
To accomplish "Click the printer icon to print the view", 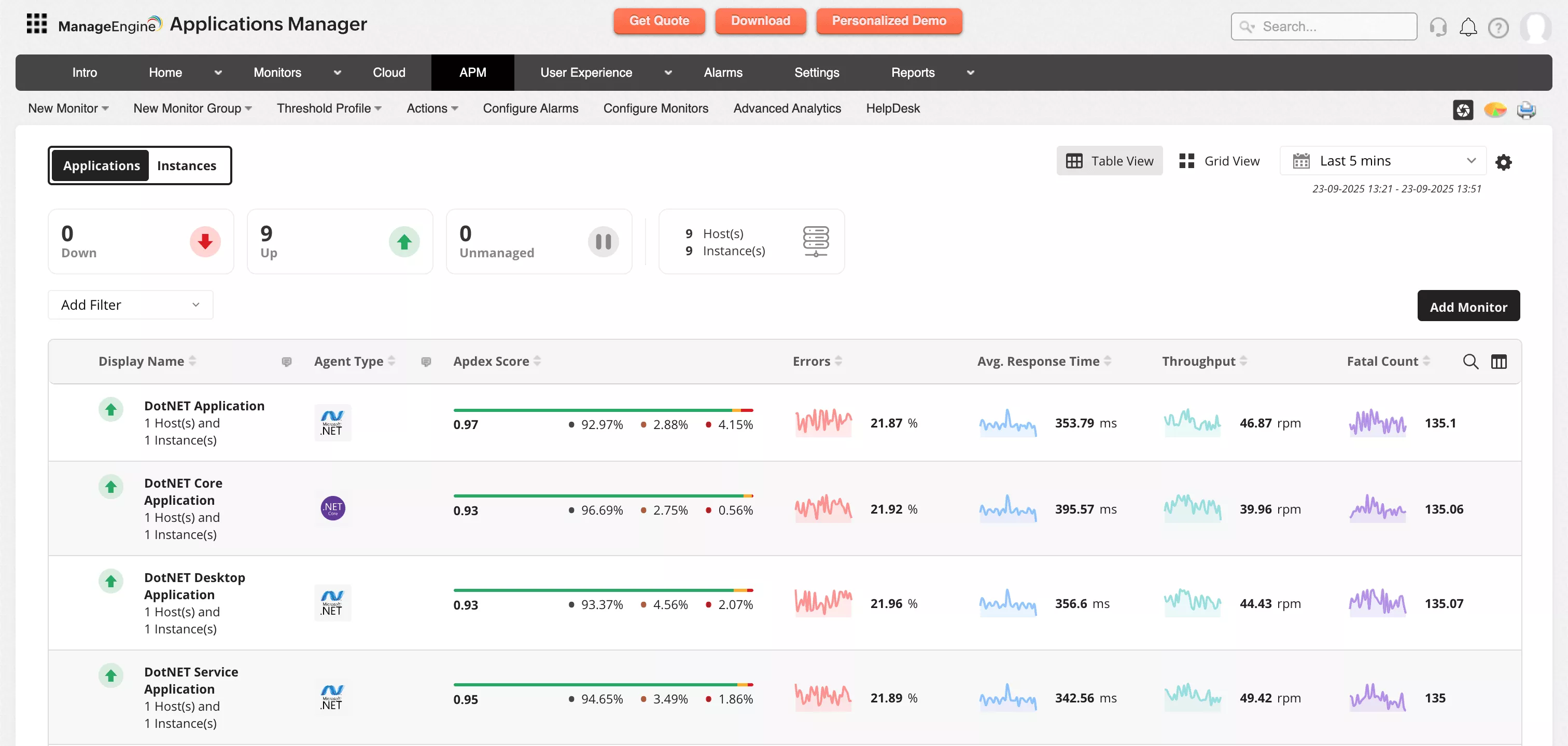I will [x=1527, y=110].
